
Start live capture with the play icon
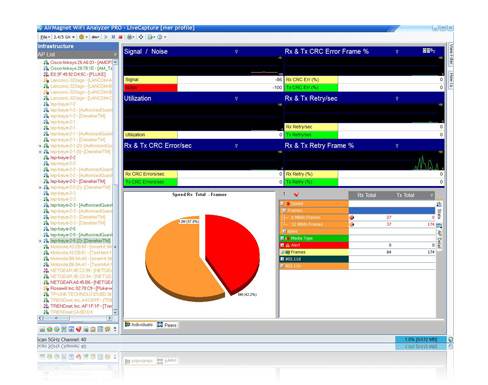tap(106, 37)
